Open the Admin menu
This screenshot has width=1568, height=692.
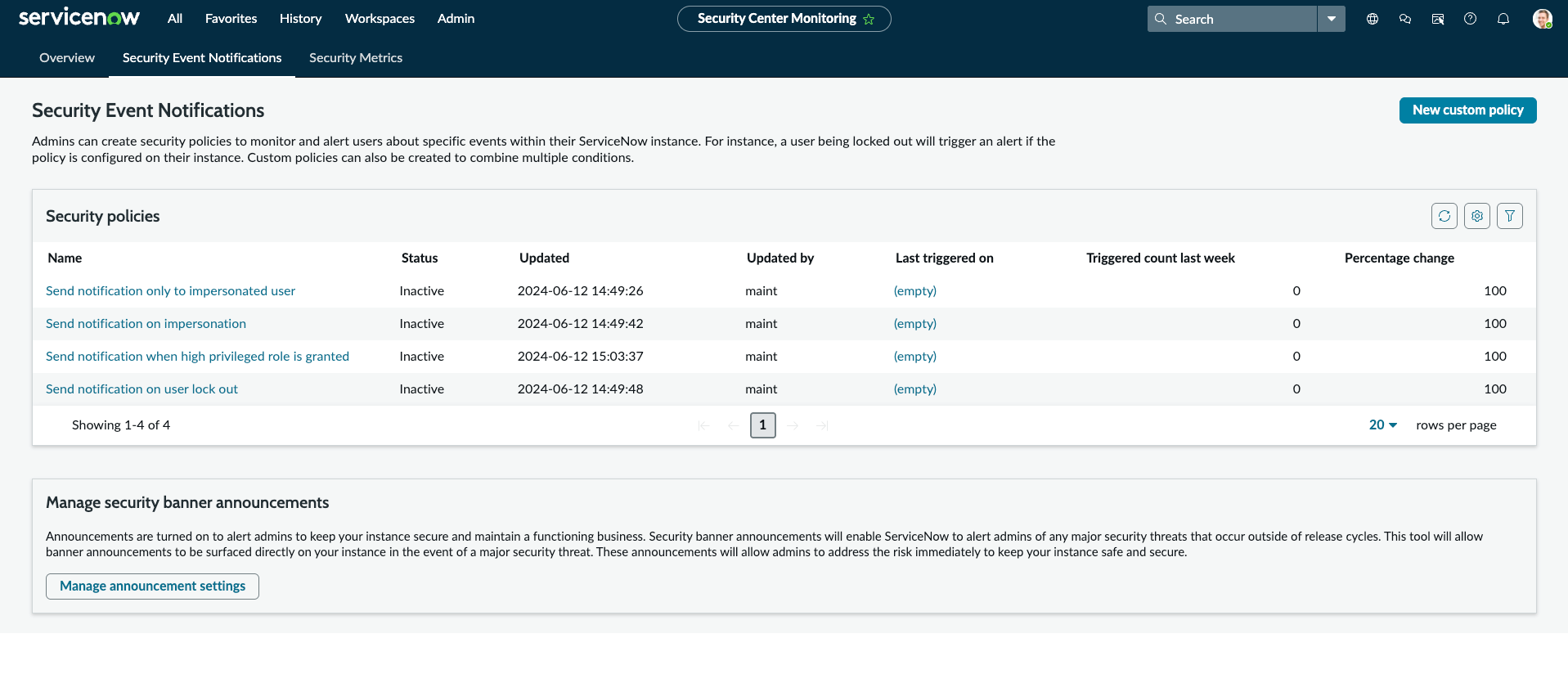456,19
